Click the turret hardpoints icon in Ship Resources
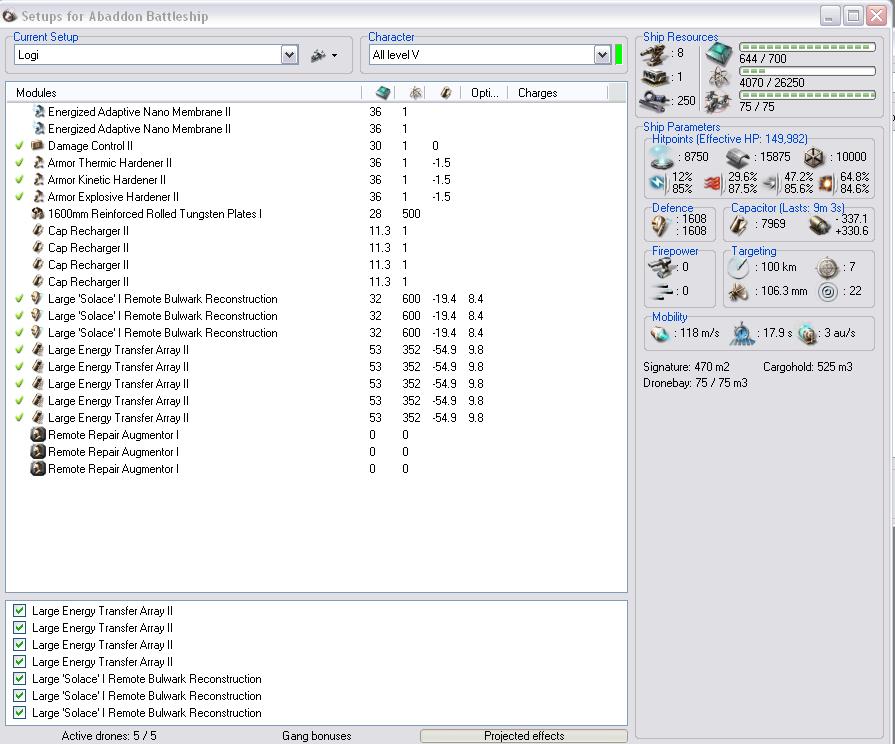This screenshot has height=744, width=895. point(655,54)
